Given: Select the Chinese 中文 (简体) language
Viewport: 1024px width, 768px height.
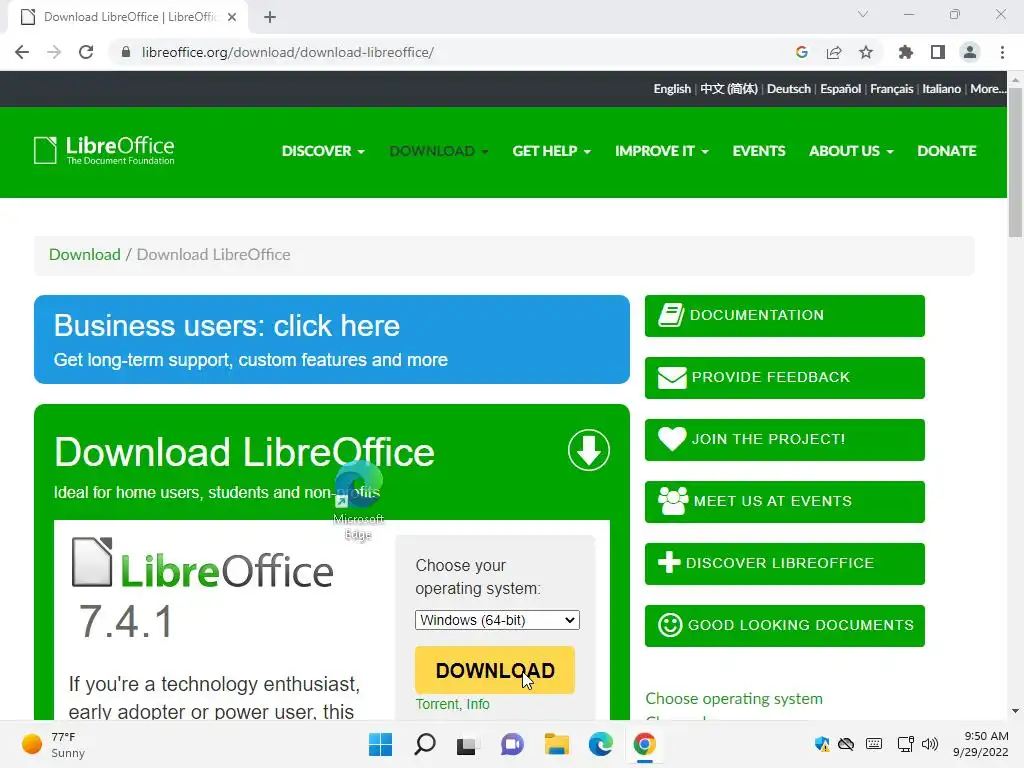Looking at the screenshot, I should click(729, 89).
